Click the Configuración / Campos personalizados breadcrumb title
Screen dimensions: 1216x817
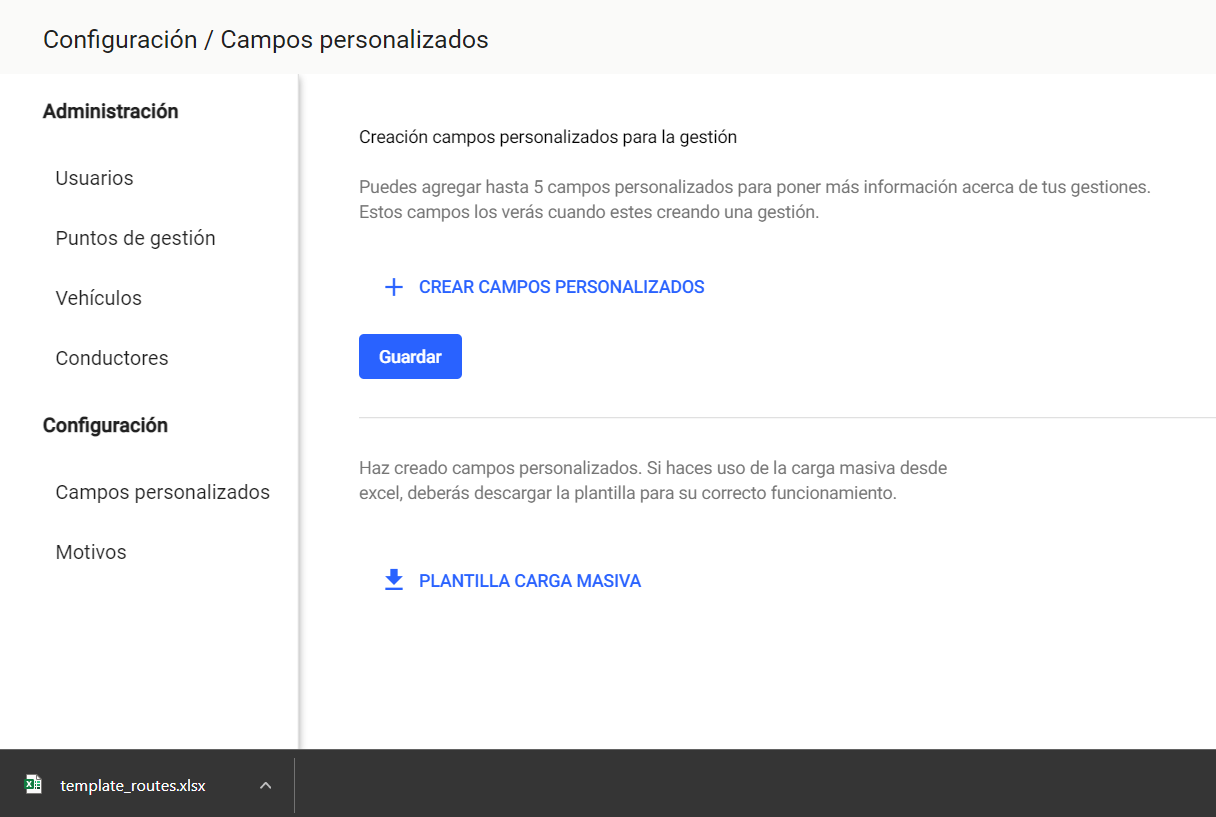[265, 39]
